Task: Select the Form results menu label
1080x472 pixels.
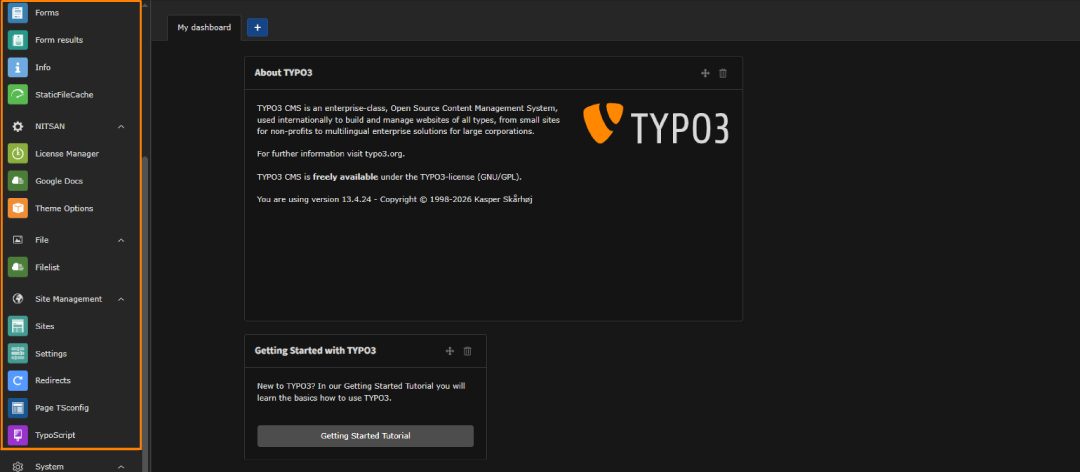Action: point(59,40)
